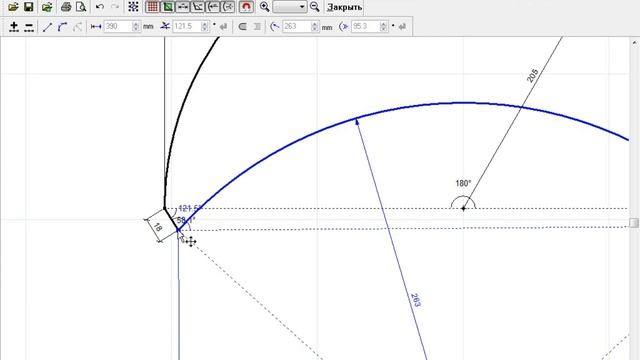Undo the last action
Screen dimensions: 640x360
pos(100,7)
